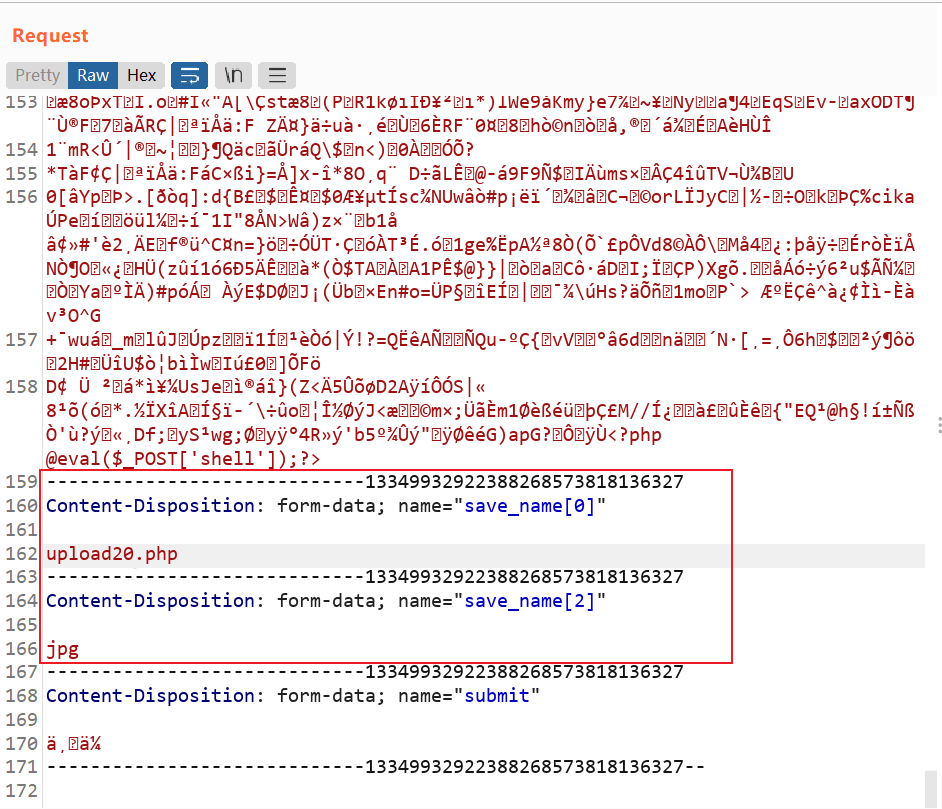Open the hamburger options menu icon
Image resolution: width=942 pixels, height=809 pixels.
click(x=277, y=76)
